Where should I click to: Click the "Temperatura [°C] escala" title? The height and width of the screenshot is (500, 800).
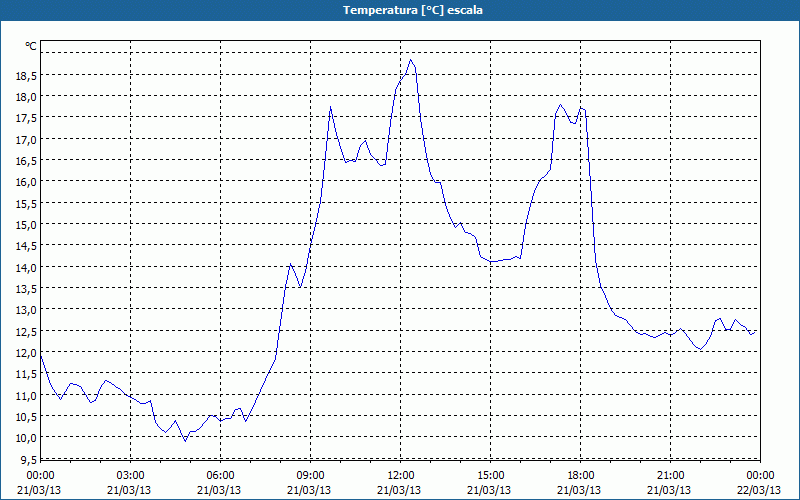(x=412, y=10)
